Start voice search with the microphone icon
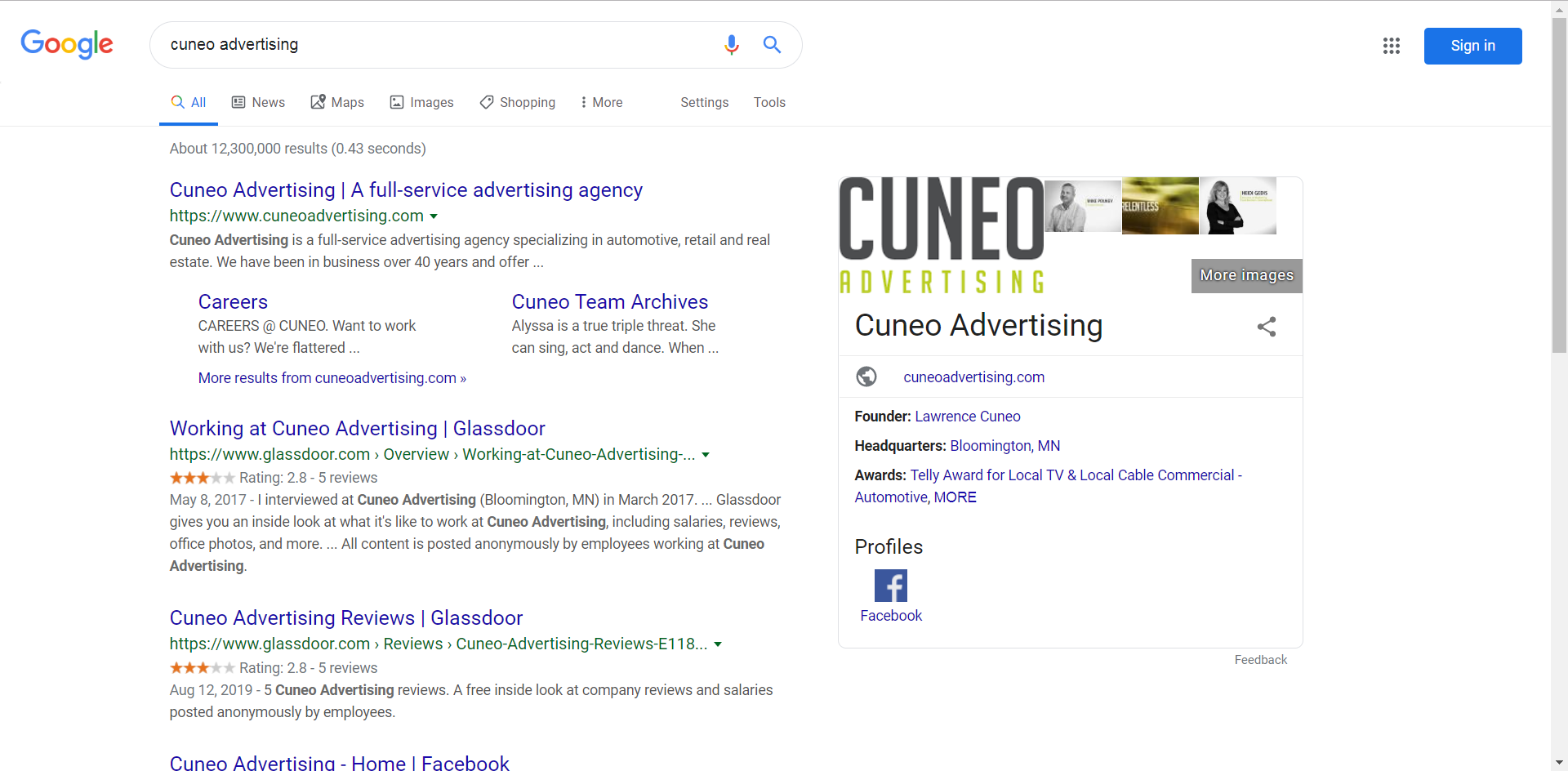 (x=732, y=45)
